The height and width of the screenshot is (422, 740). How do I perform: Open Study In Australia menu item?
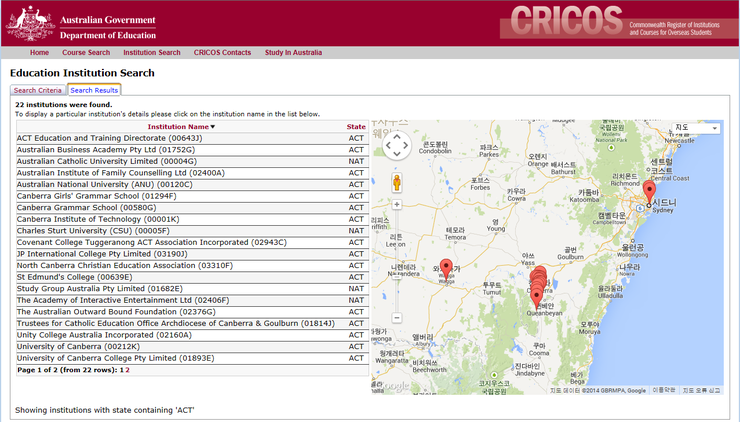(294, 52)
